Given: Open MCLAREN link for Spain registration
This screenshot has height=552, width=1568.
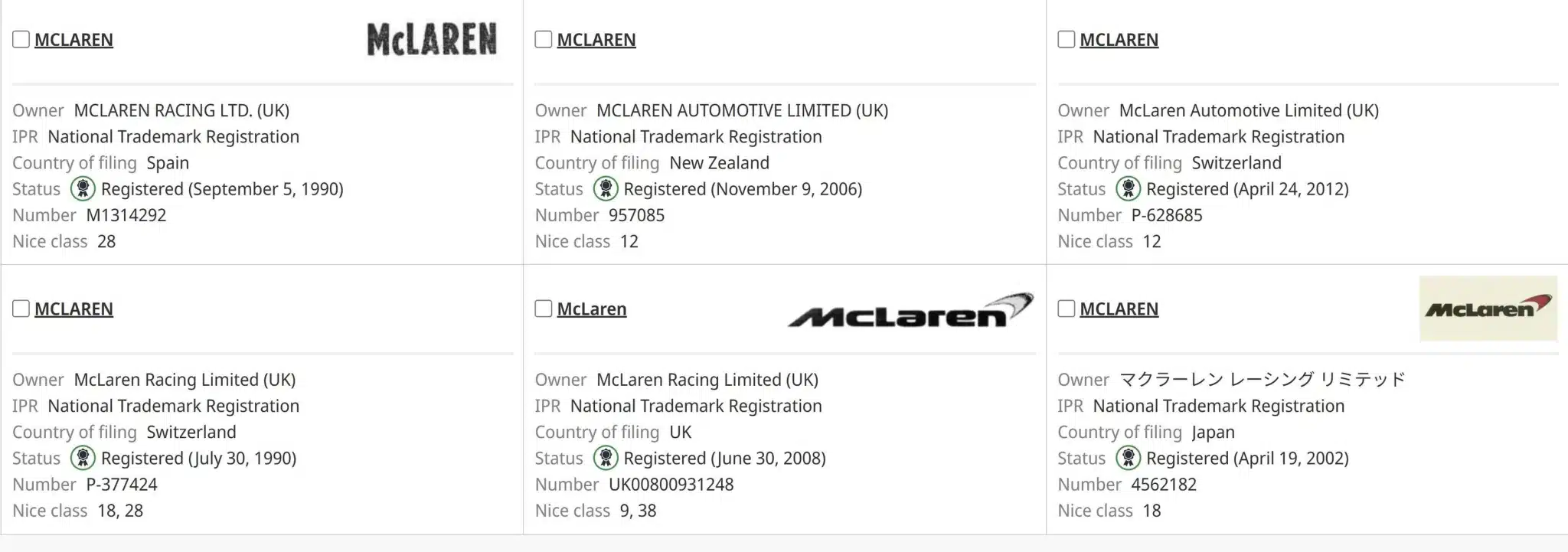Looking at the screenshot, I should 73,40.
